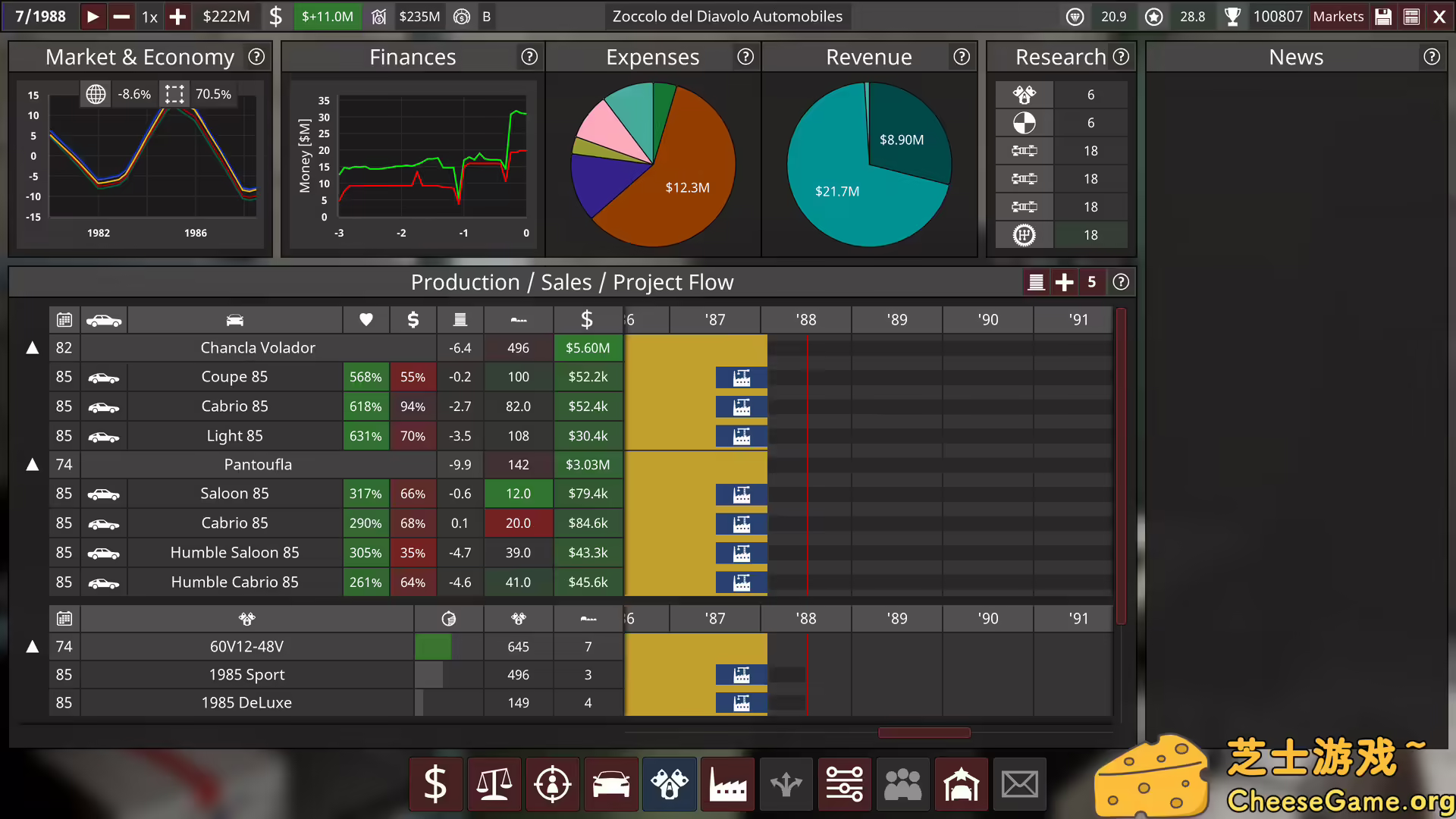Click the car showroom garage icon
Viewport: 1456px width, 819px height.
pos(961,784)
